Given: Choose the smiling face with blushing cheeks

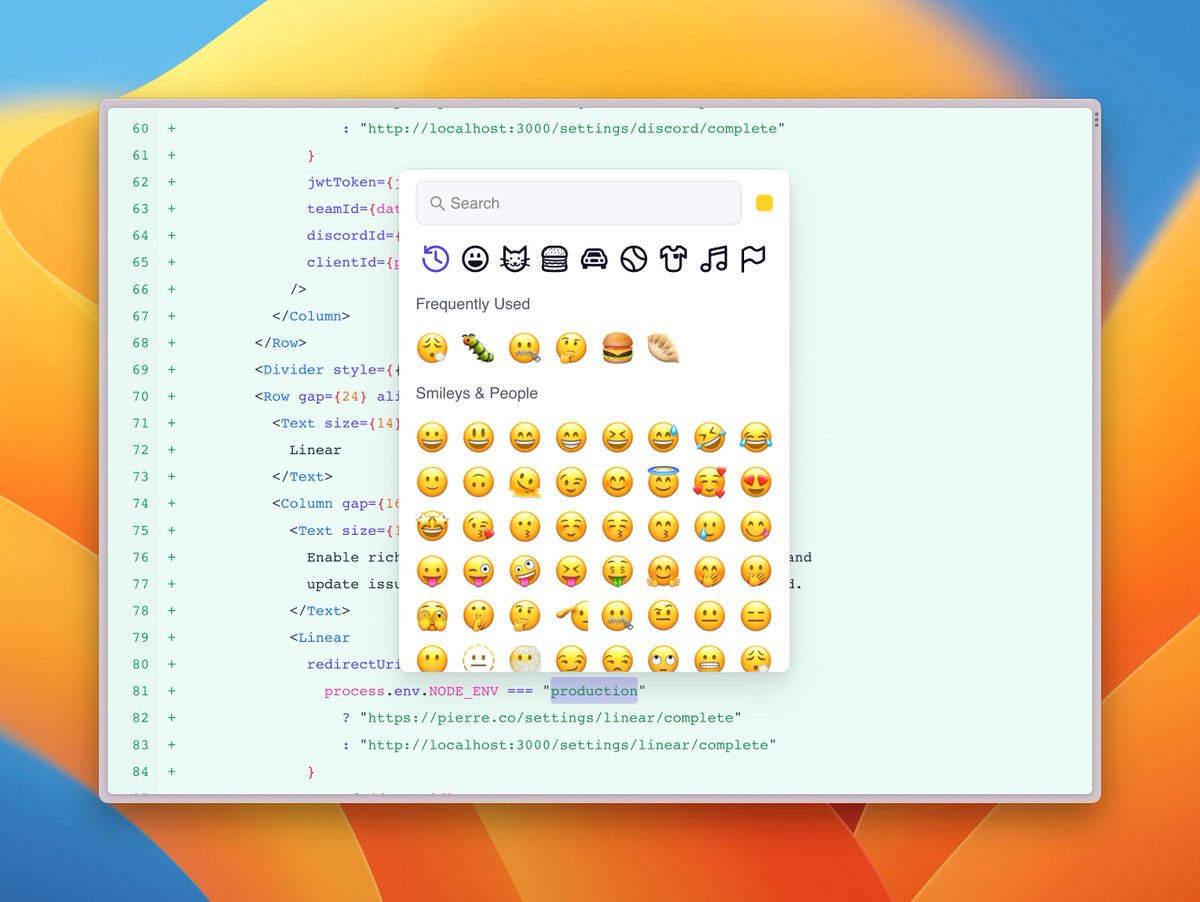Looking at the screenshot, I should [x=617, y=482].
